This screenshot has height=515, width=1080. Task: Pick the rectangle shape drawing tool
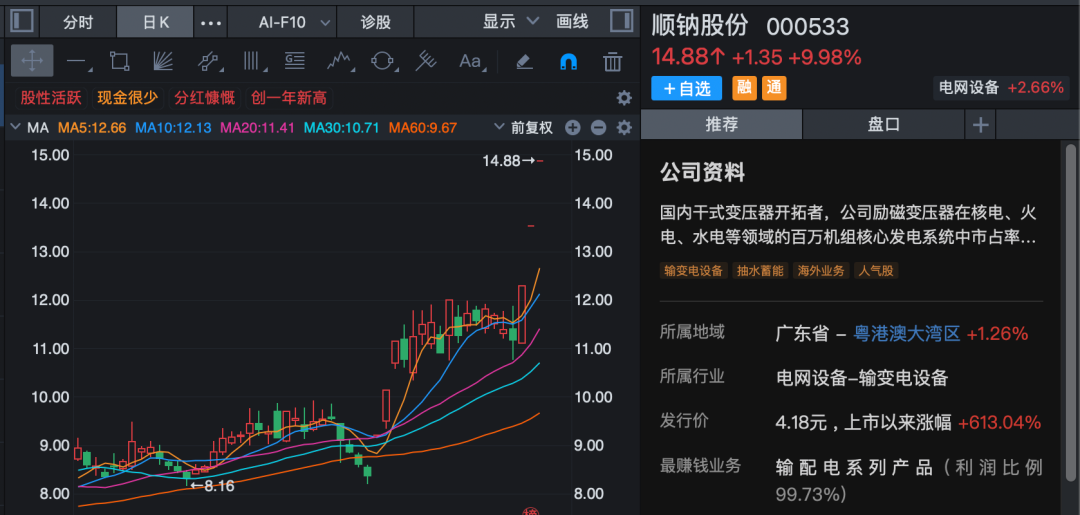click(x=120, y=61)
